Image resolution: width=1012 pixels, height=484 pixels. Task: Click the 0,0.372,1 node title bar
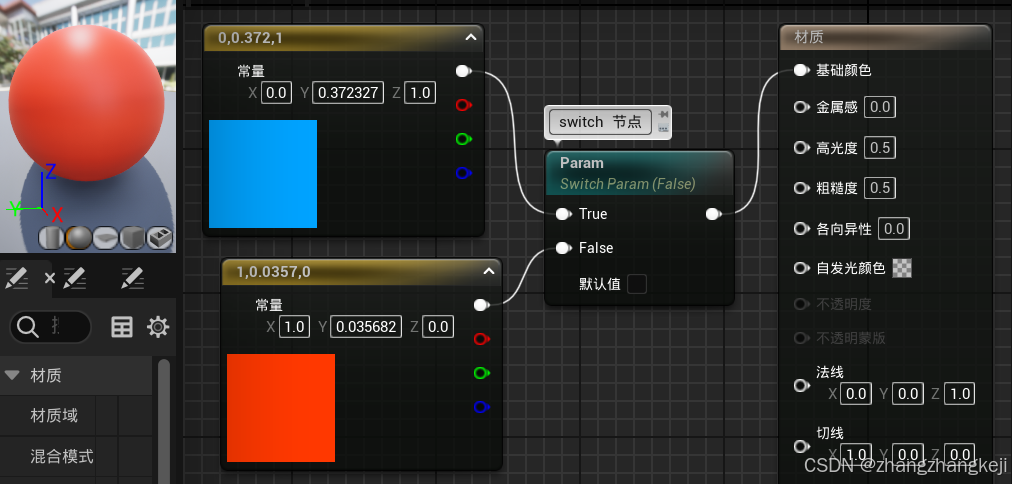coord(344,38)
